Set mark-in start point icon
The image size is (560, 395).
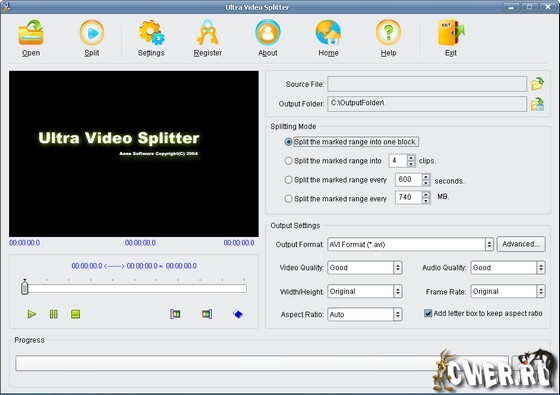click(175, 314)
